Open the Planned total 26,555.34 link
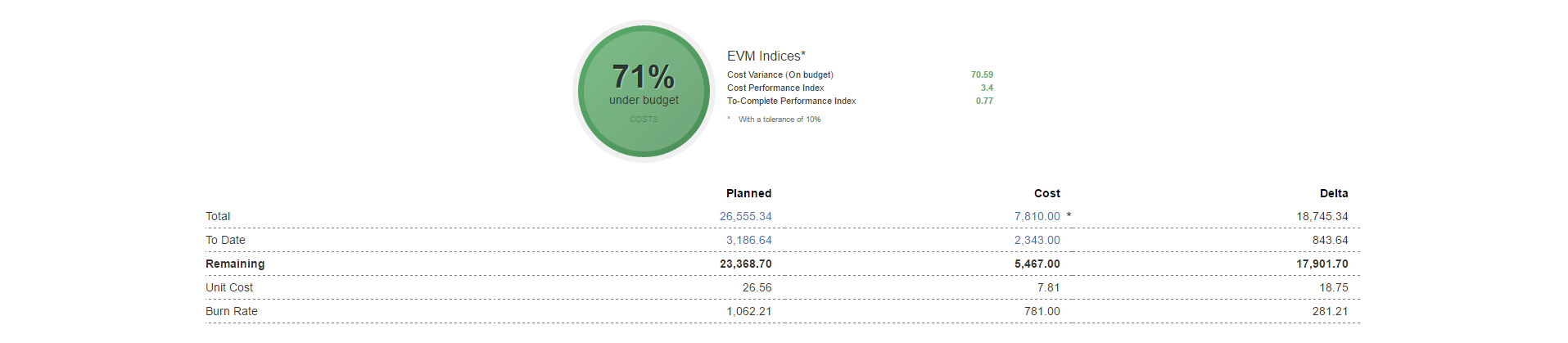 click(x=745, y=217)
